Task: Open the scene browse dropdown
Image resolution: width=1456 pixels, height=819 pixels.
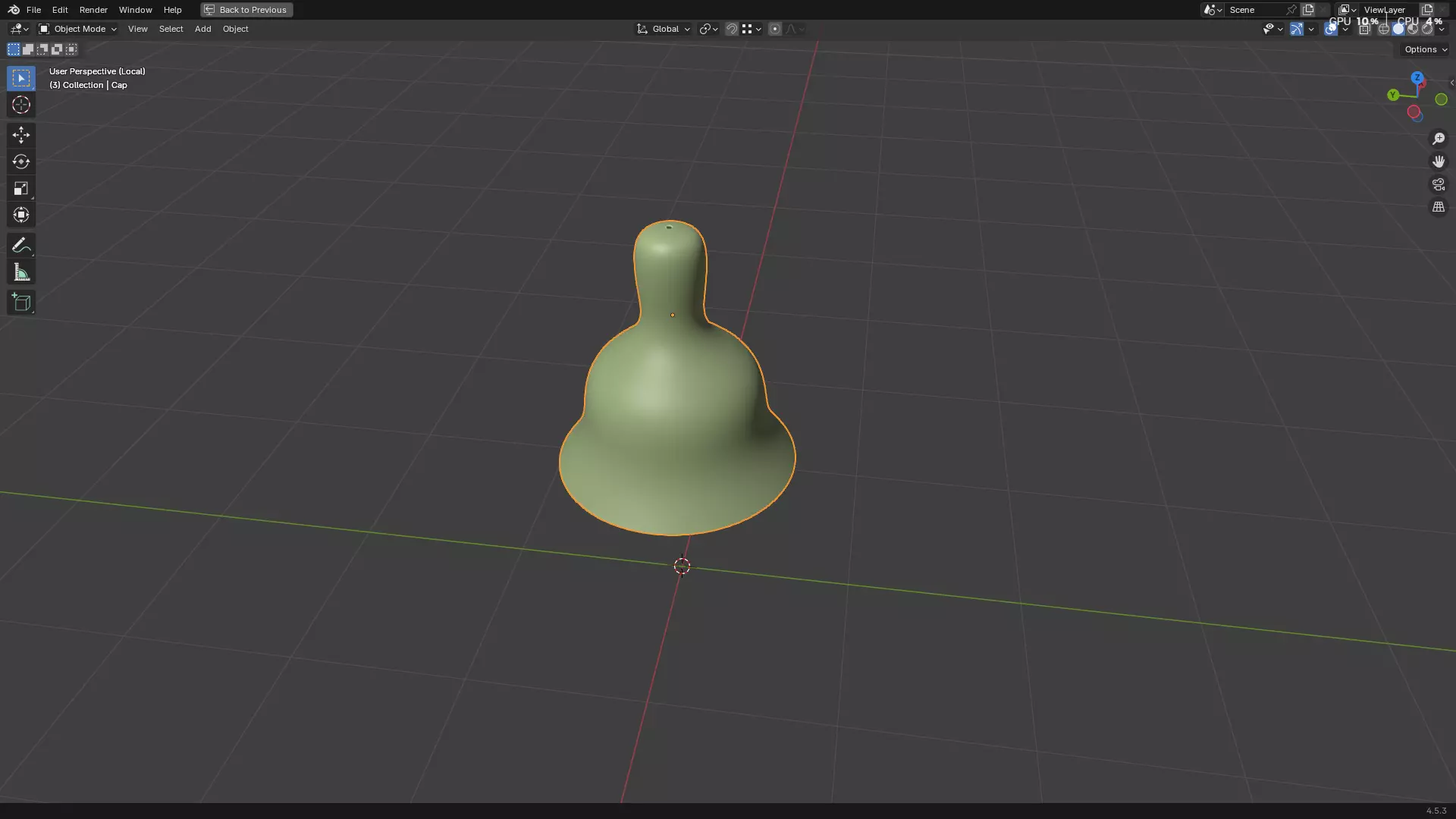Action: point(1213,10)
